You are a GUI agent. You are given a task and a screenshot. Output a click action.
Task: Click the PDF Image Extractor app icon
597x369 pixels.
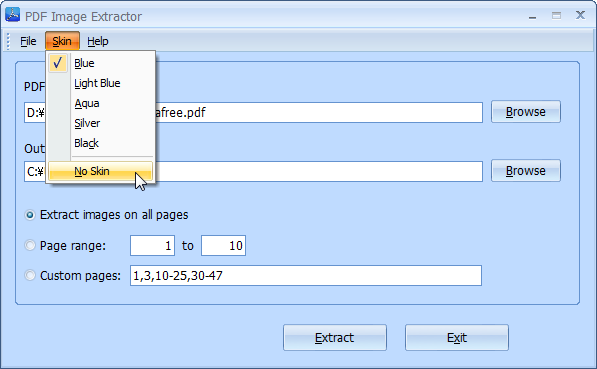coord(13,15)
